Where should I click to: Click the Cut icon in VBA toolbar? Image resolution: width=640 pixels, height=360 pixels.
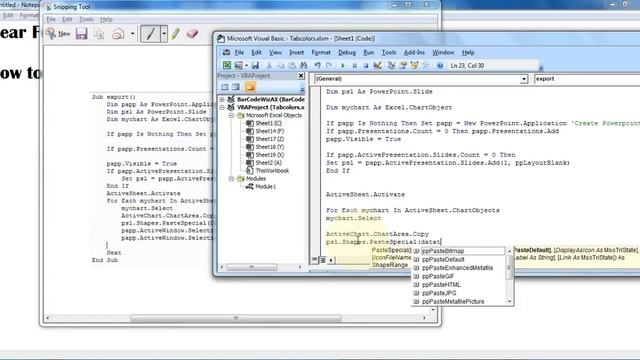[269, 65]
